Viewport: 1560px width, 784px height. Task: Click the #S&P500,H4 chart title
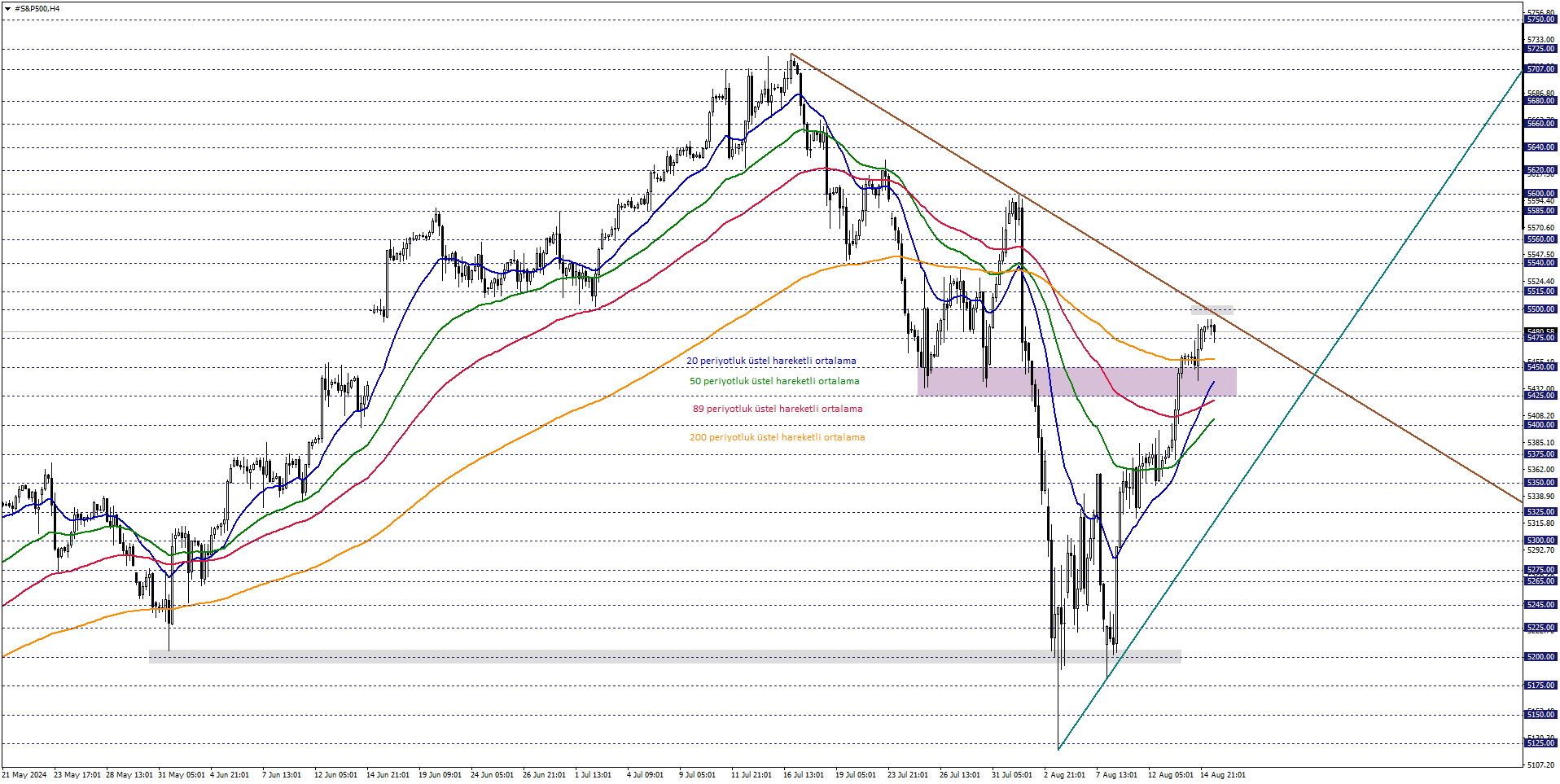pyautogui.click(x=37, y=9)
